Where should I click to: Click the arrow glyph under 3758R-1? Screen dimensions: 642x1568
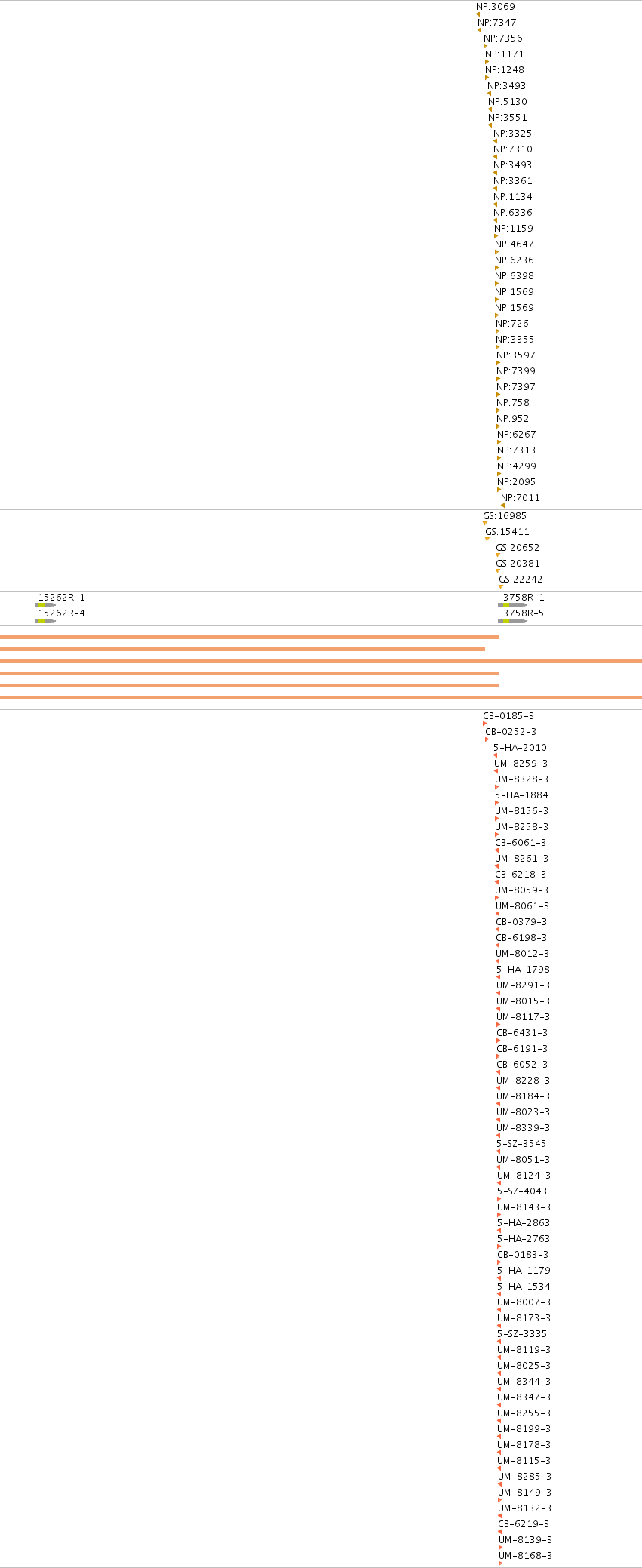click(x=512, y=605)
